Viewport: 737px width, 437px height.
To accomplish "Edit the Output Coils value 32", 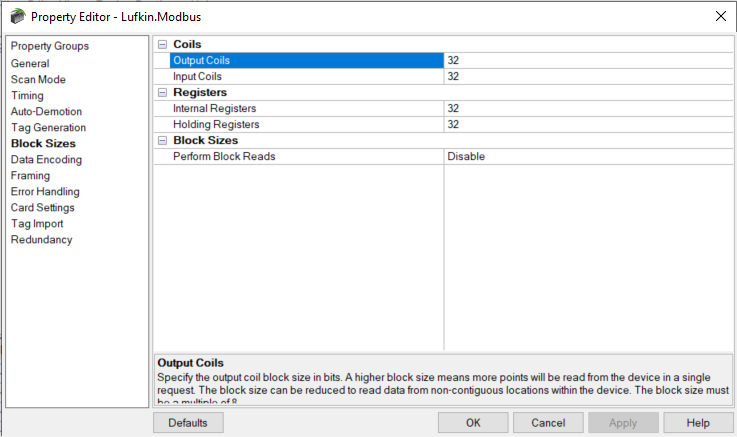I will 588,61.
